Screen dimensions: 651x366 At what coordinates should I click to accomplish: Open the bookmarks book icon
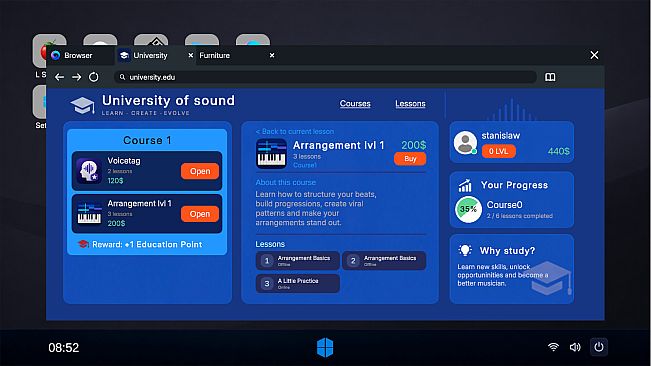[550, 77]
